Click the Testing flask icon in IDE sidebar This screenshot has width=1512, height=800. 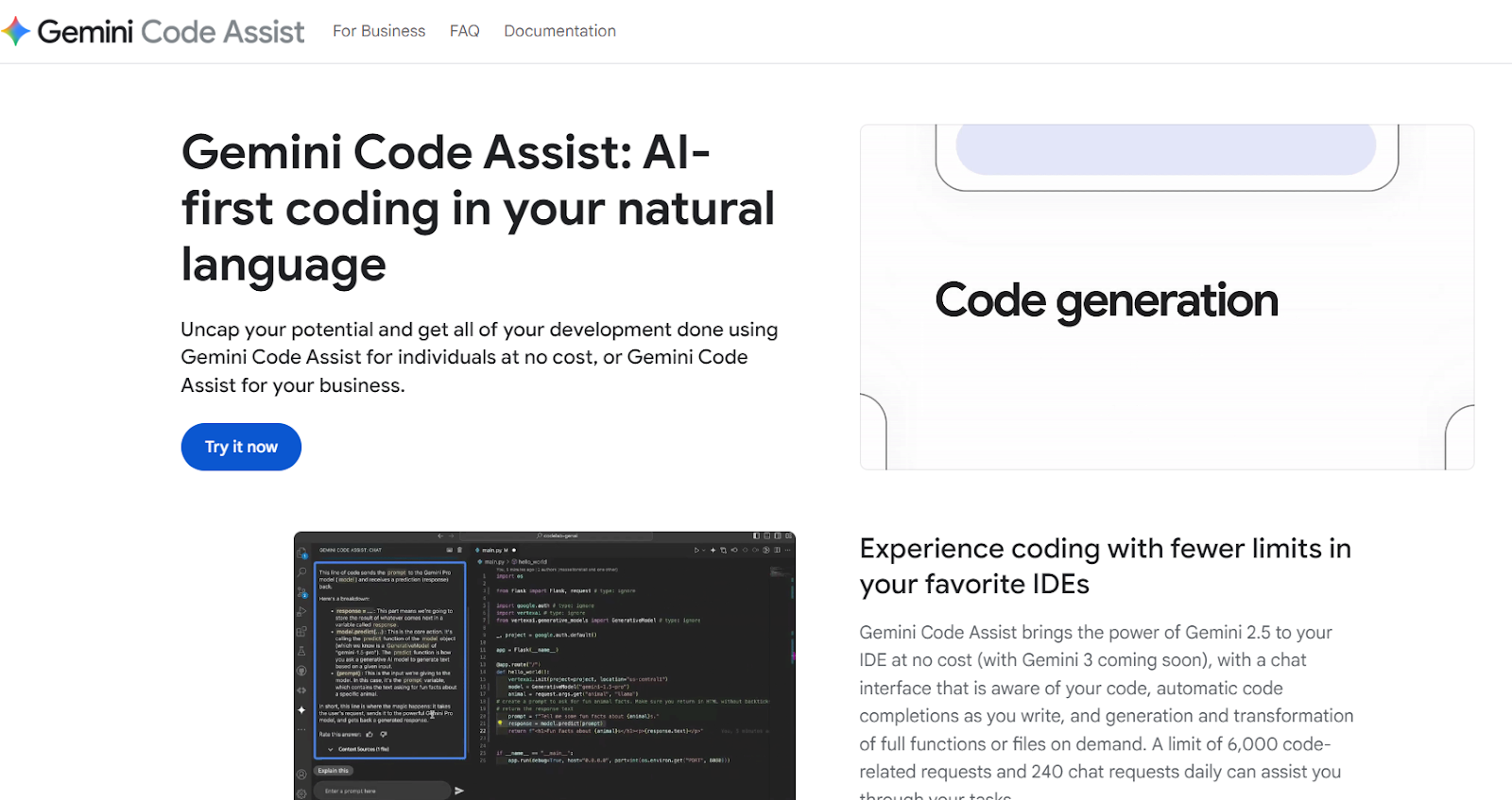point(301,651)
